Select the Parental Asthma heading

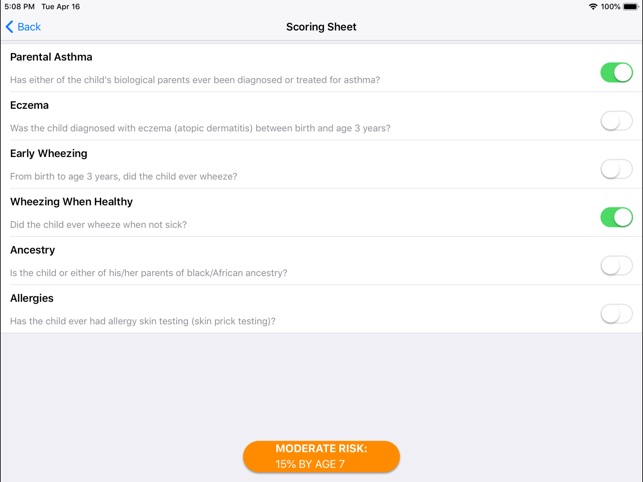pos(51,57)
